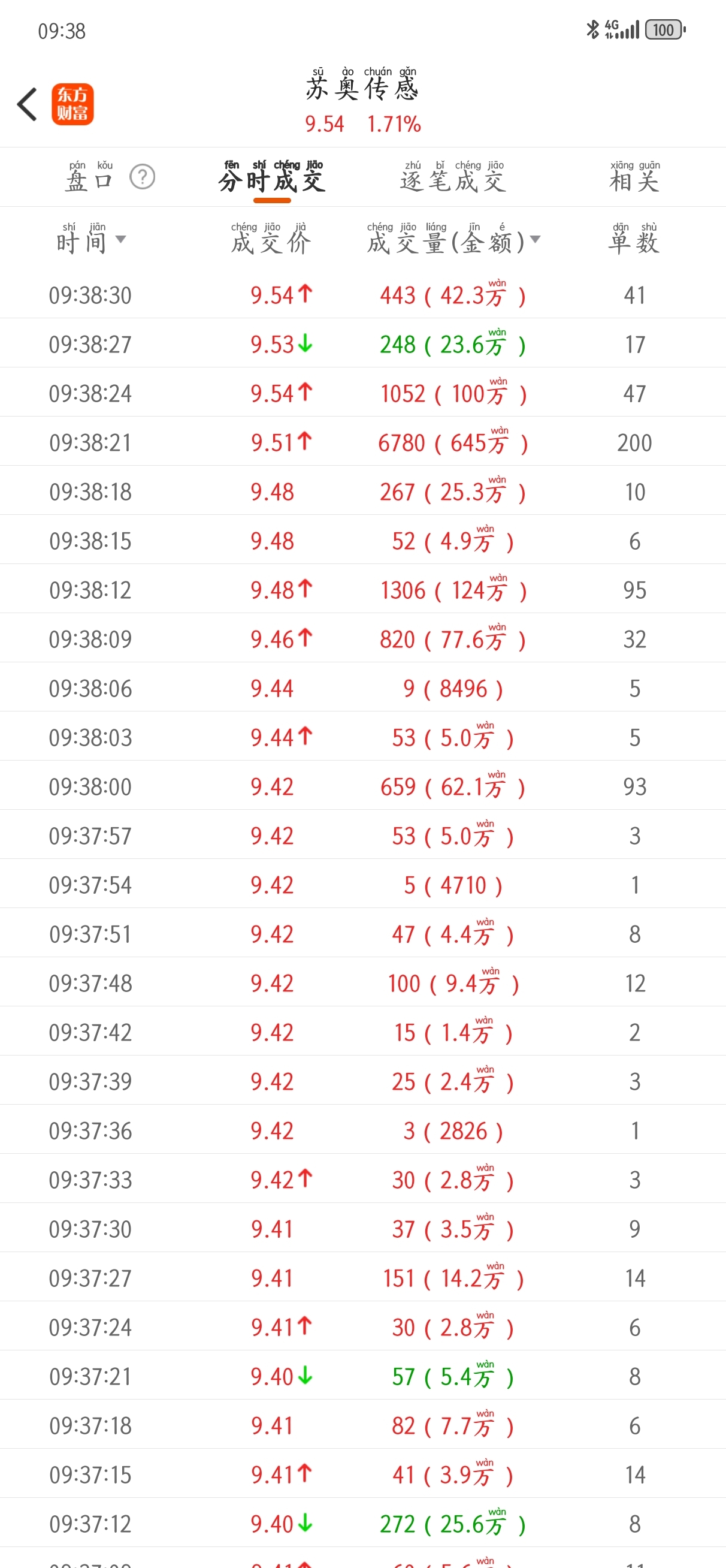This screenshot has height=1568, width=726.
Task: Open the 相关 tab
Action: pos(634,180)
